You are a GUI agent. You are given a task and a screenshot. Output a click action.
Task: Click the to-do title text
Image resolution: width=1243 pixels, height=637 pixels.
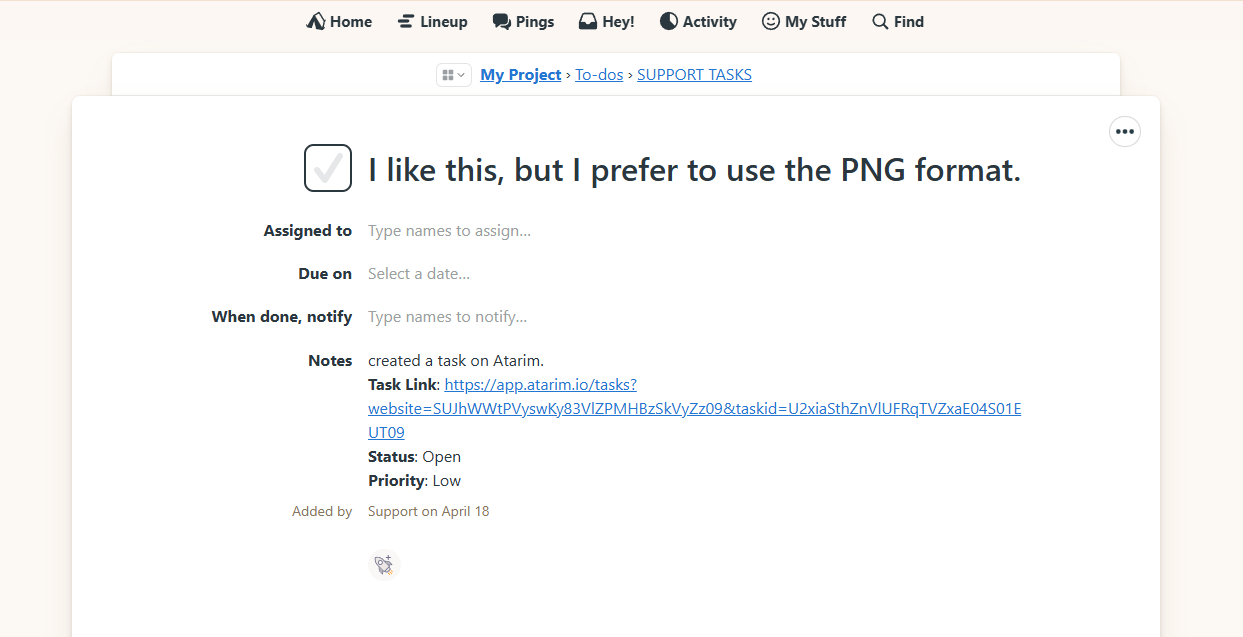[x=694, y=170]
